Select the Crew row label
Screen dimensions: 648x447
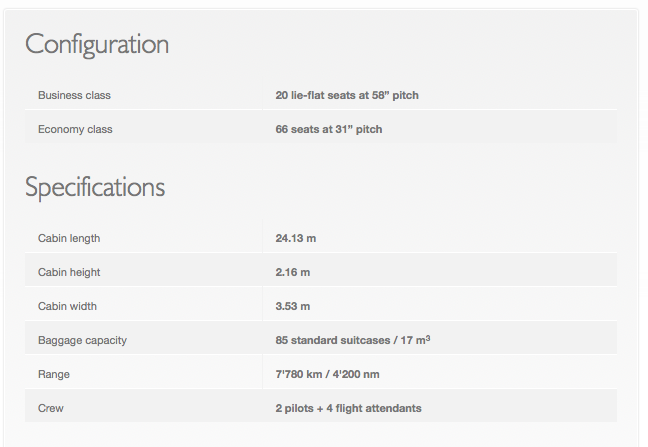51,408
